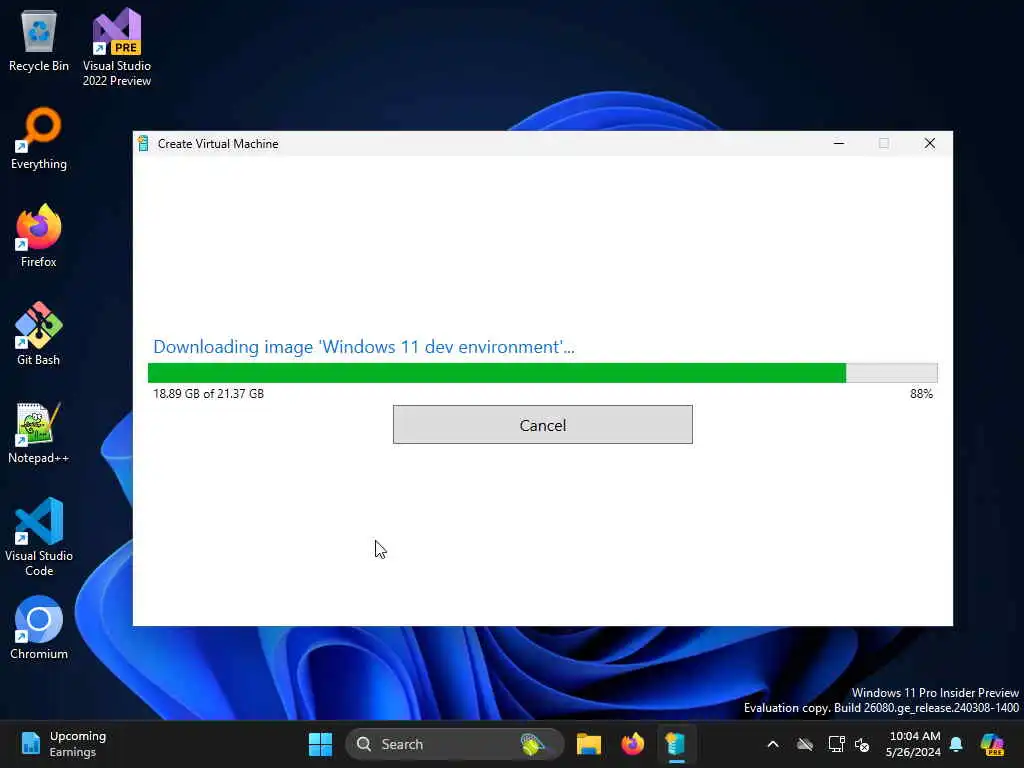1024x768 pixels.
Task: Minimize the Create Virtual Machine window
Action: click(839, 143)
